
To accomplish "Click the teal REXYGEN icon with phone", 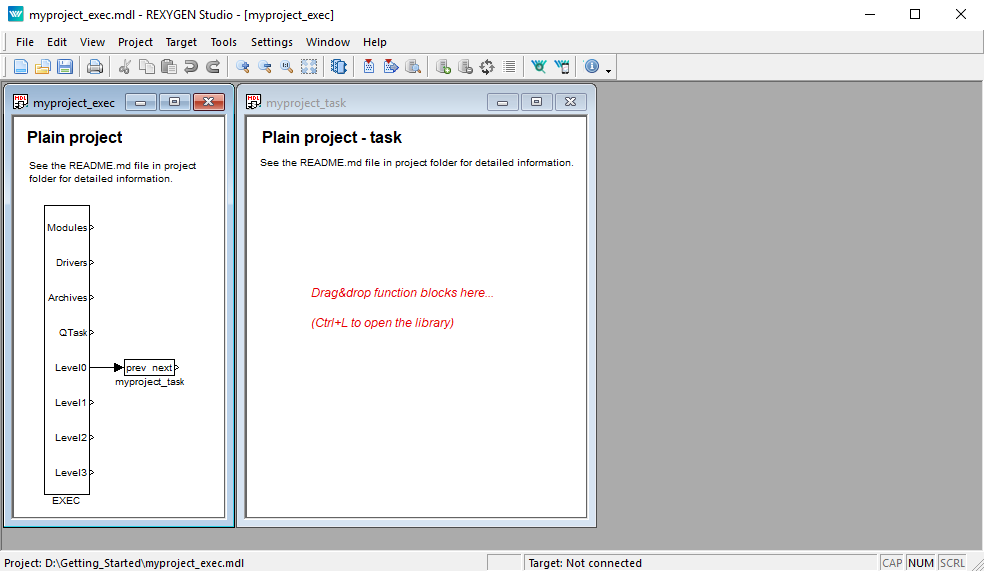I will pos(562,67).
